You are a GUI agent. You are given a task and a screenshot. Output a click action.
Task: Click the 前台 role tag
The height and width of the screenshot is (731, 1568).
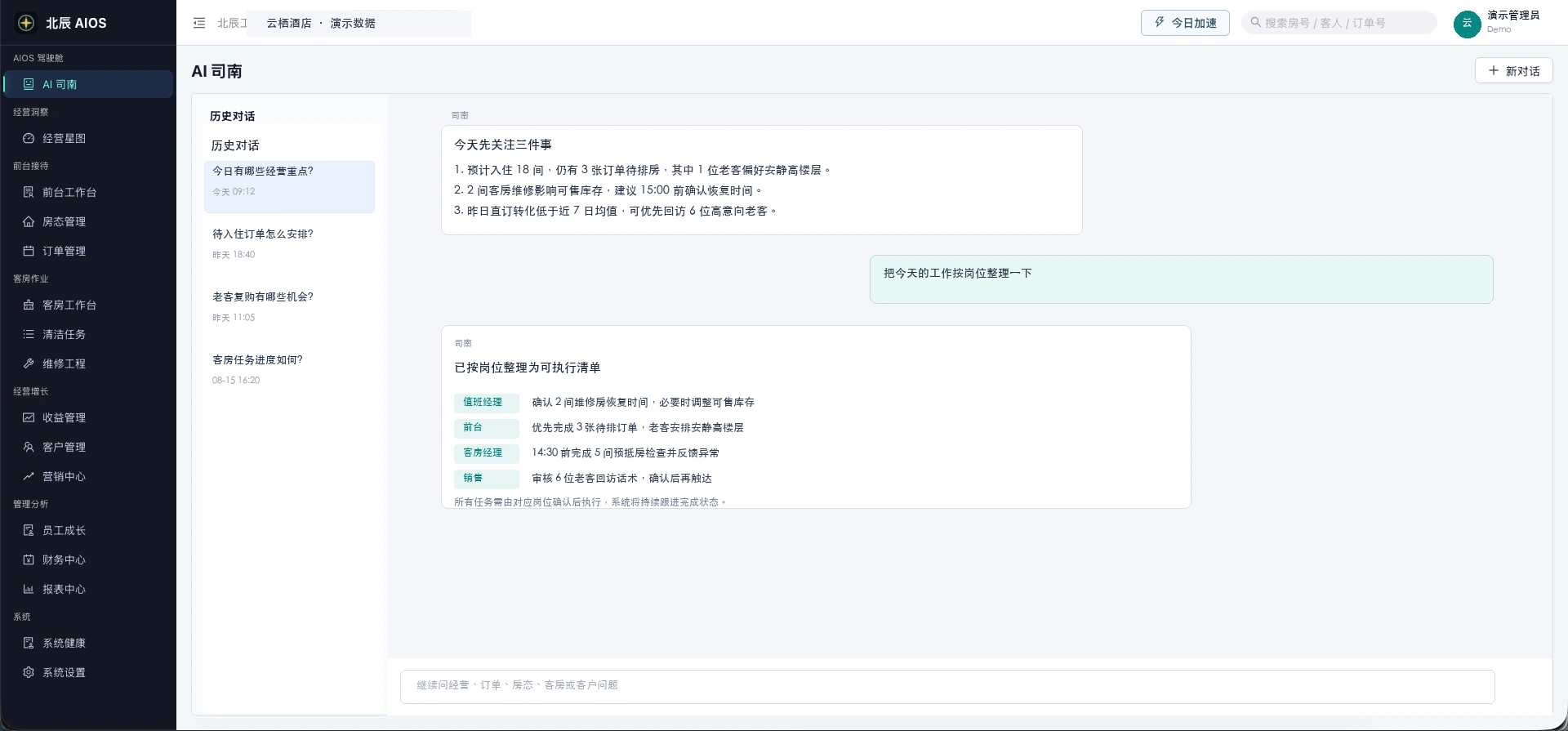coord(487,428)
